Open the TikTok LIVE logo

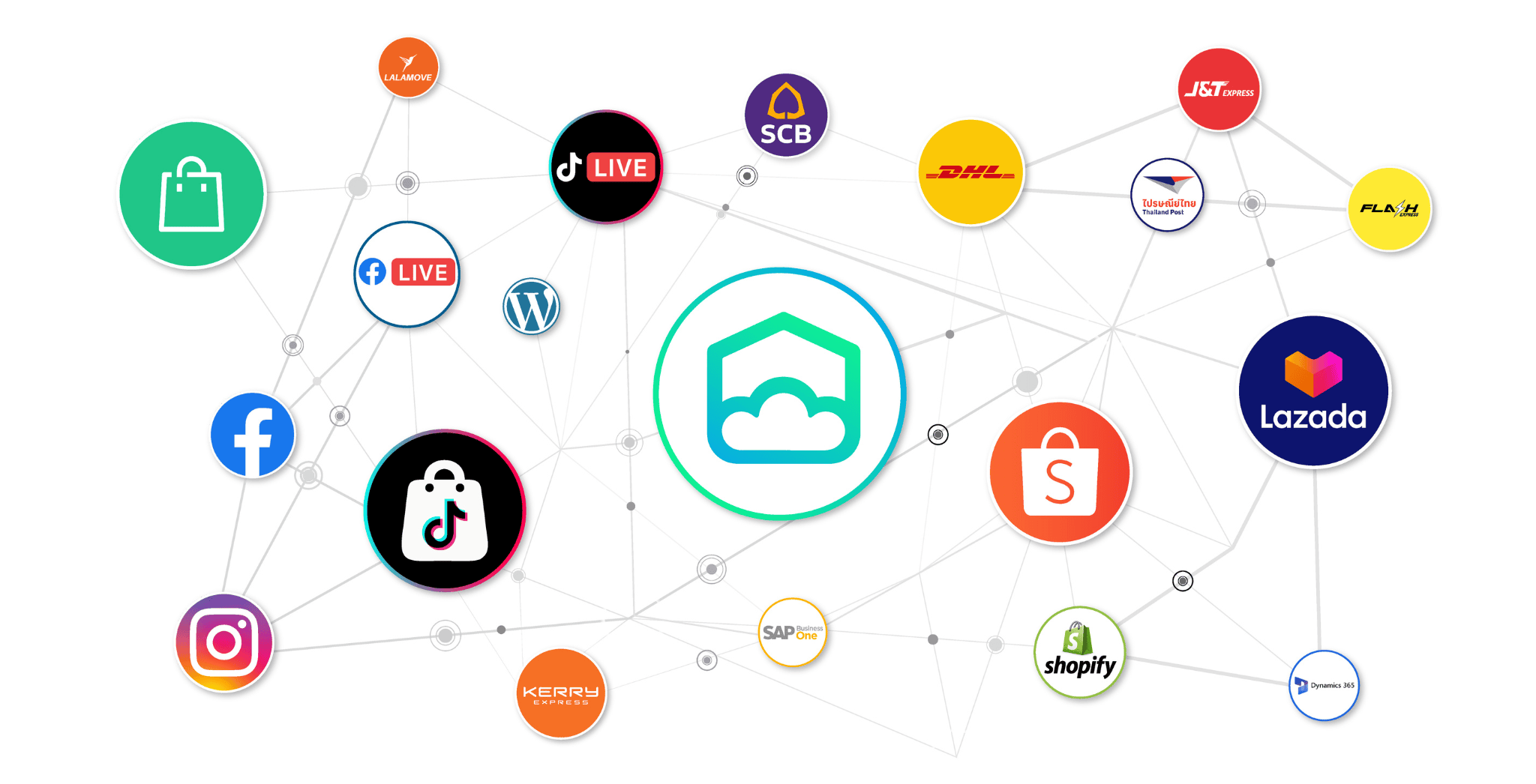coord(606,166)
